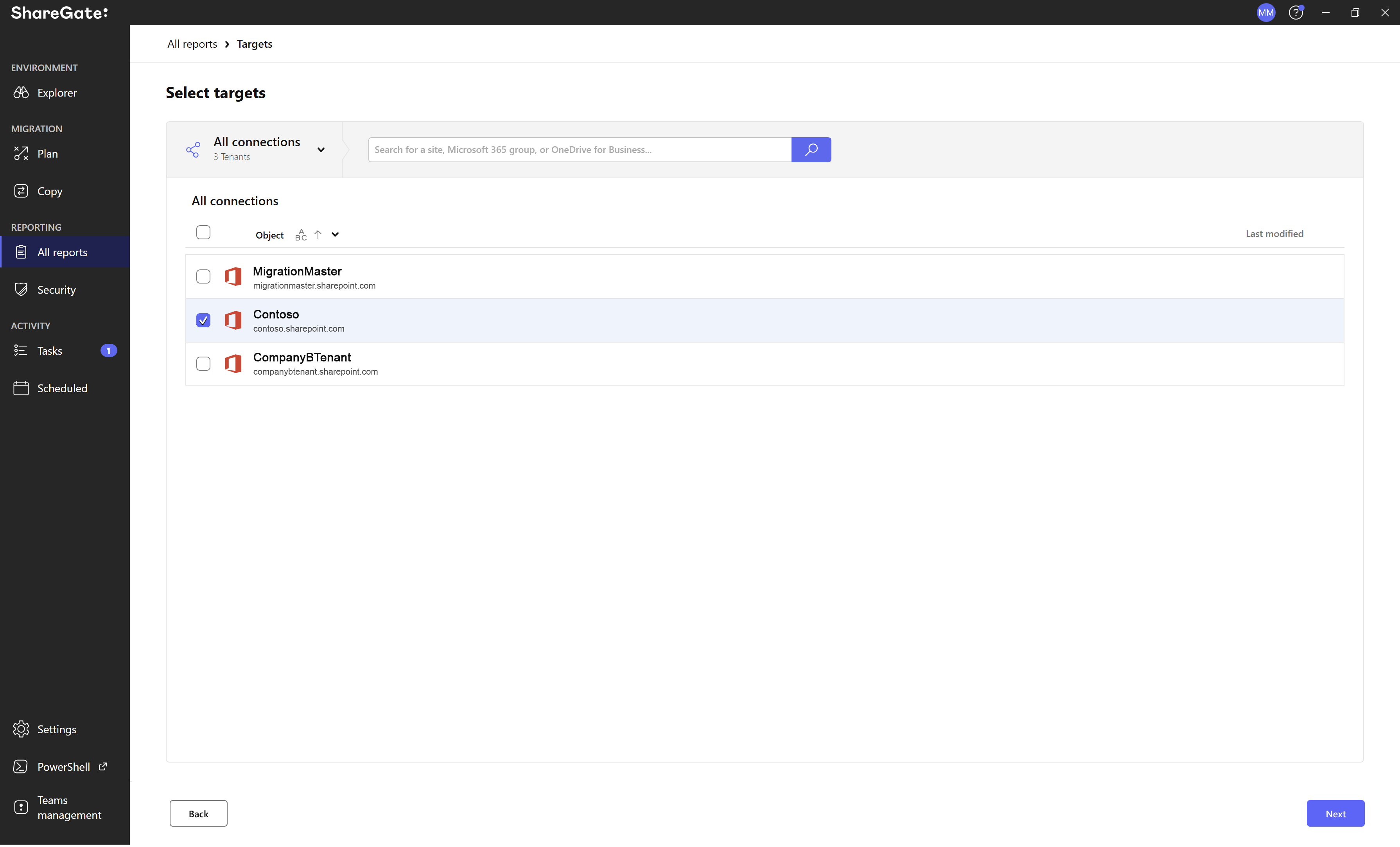
Task: Click the PowerShell terminal icon
Action: [x=20, y=767]
